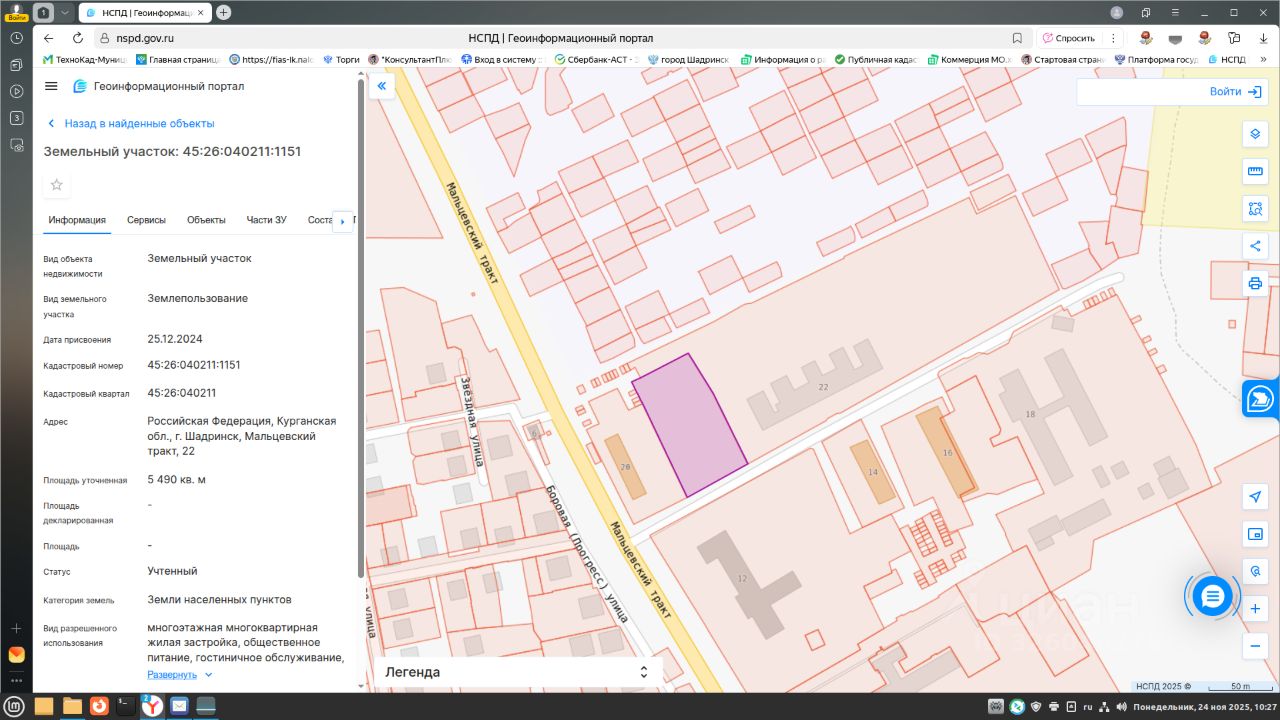Click the left panel vertical scrollbar
The width and height of the screenshot is (1280, 720).
[360, 330]
